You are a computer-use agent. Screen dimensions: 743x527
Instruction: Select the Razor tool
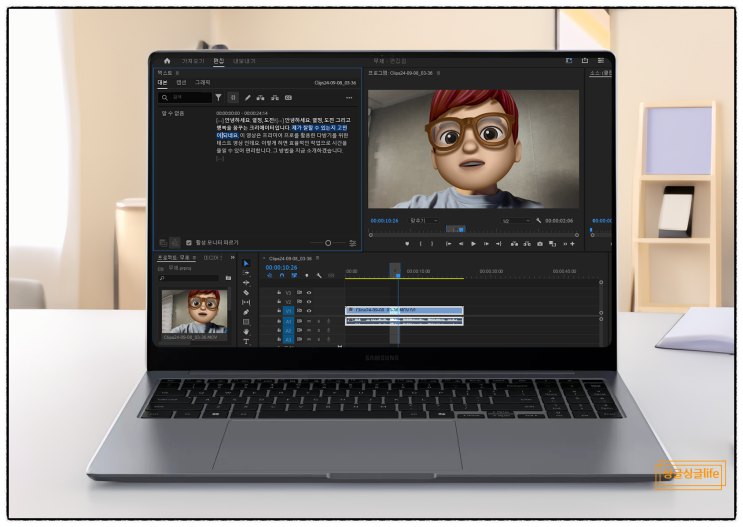pyautogui.click(x=246, y=292)
